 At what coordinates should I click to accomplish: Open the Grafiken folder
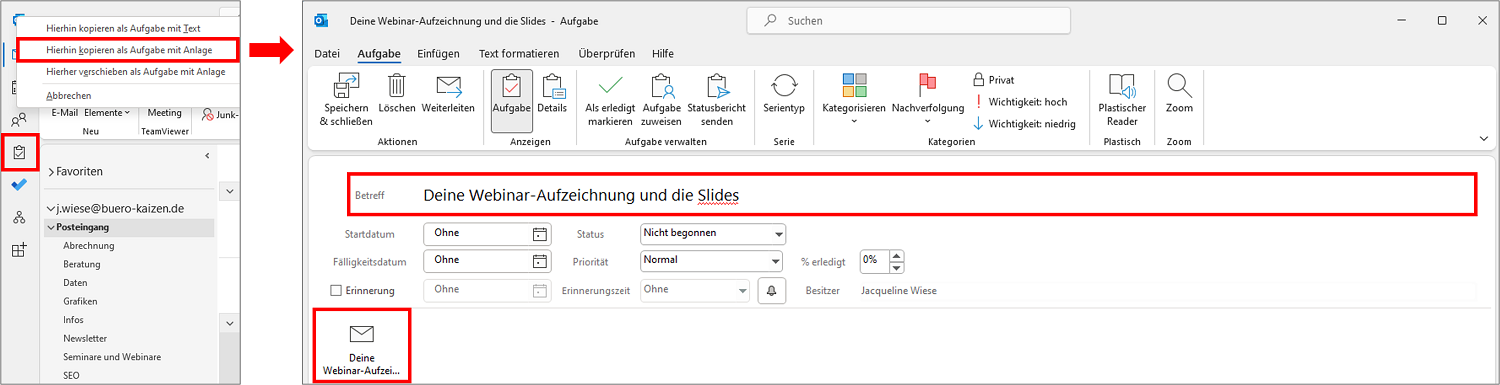click(x=80, y=301)
